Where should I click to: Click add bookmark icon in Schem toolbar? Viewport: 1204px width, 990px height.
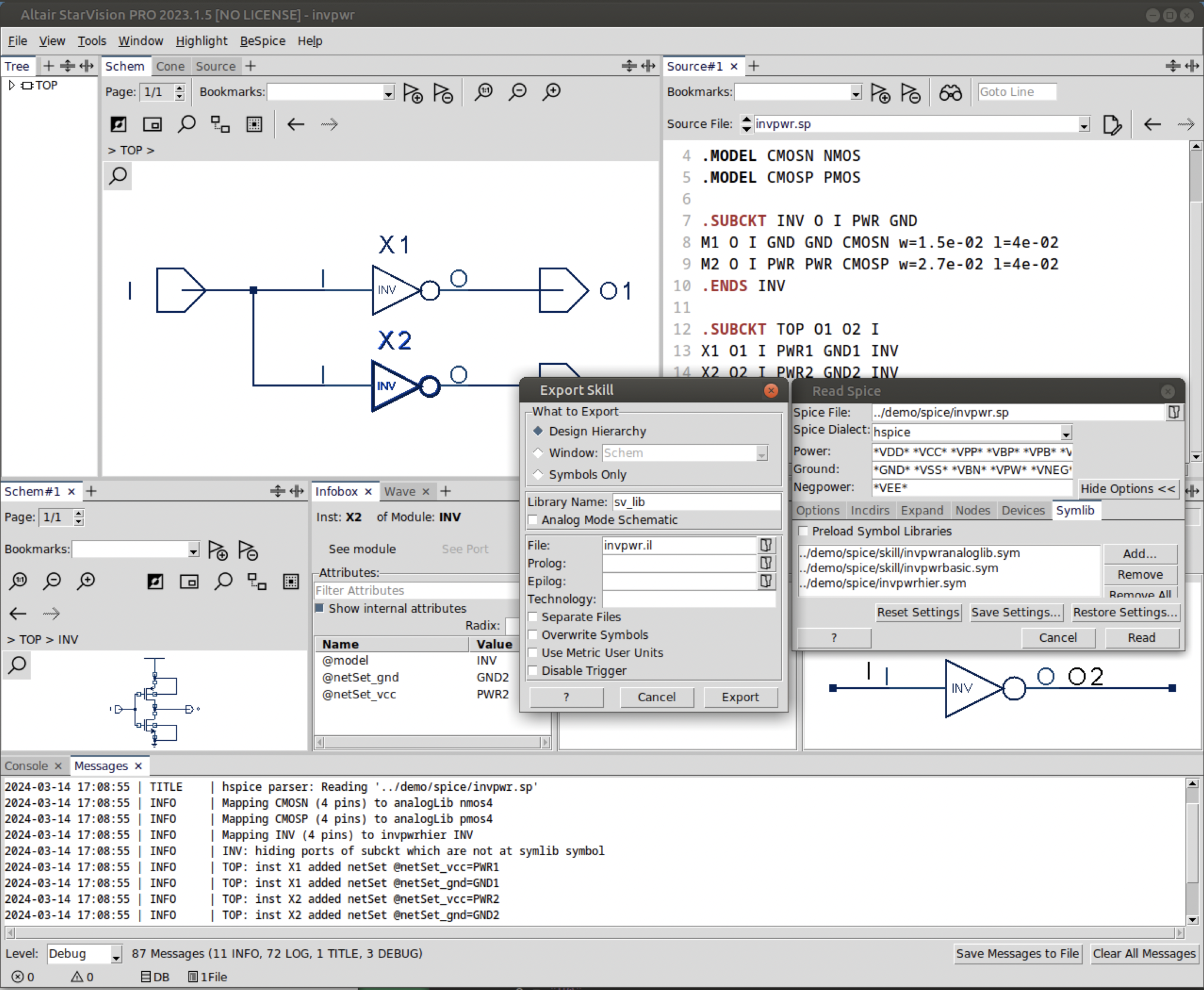click(412, 93)
